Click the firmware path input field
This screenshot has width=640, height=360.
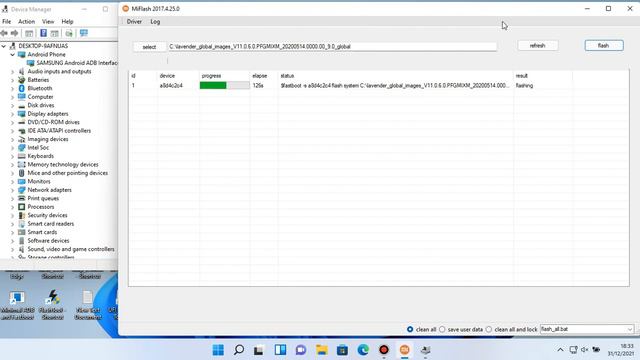(x=332, y=47)
